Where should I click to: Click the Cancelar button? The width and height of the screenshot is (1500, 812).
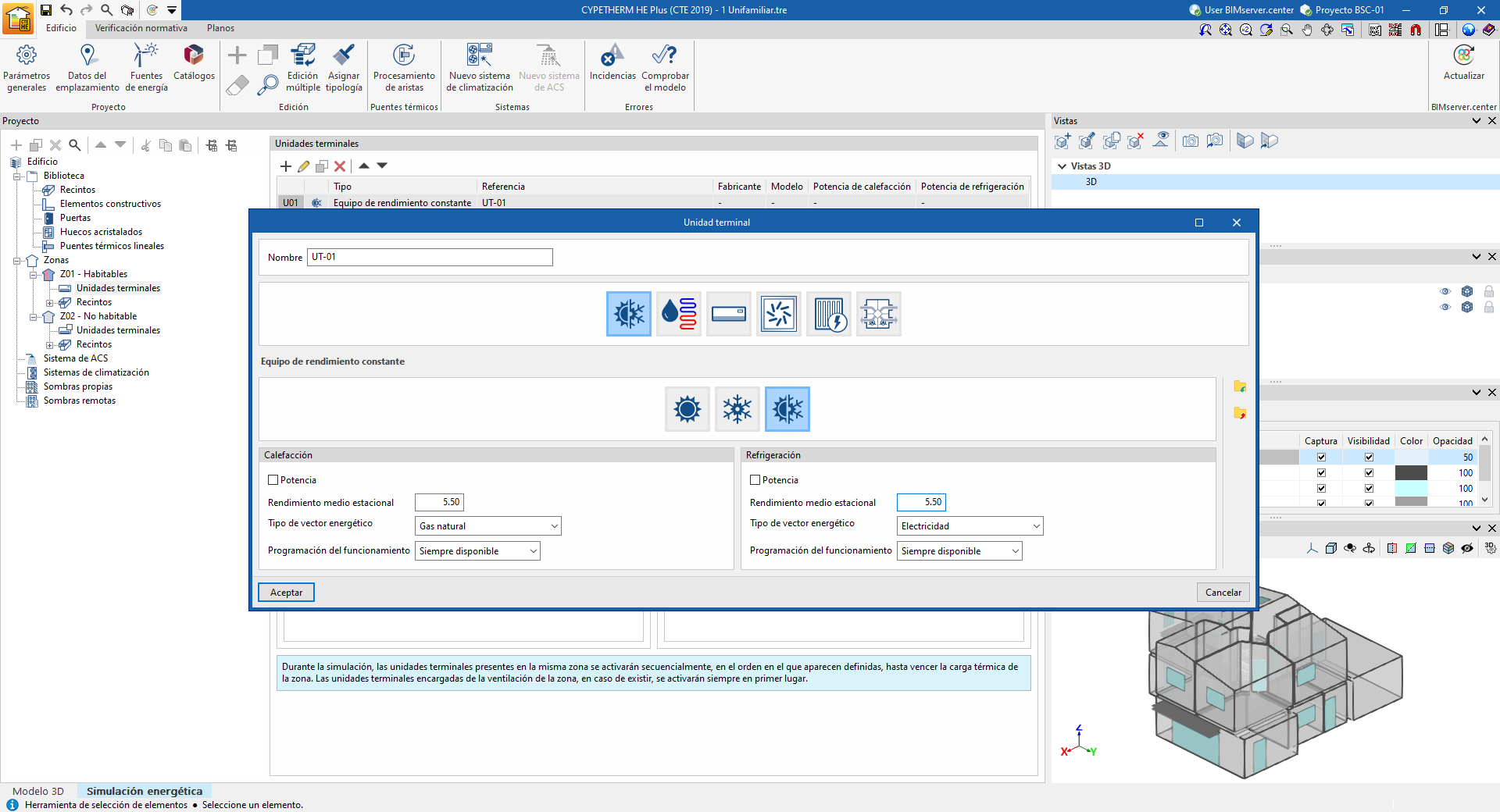[x=1223, y=593]
